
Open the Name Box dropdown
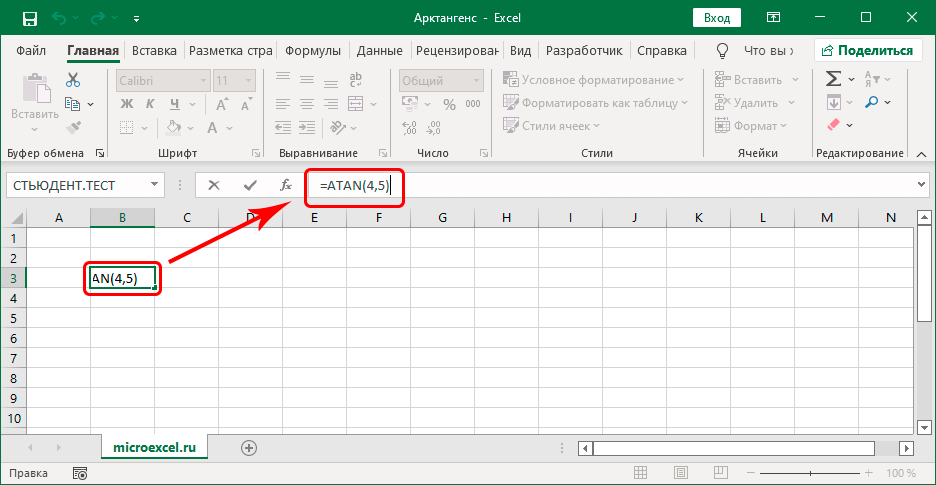154,185
